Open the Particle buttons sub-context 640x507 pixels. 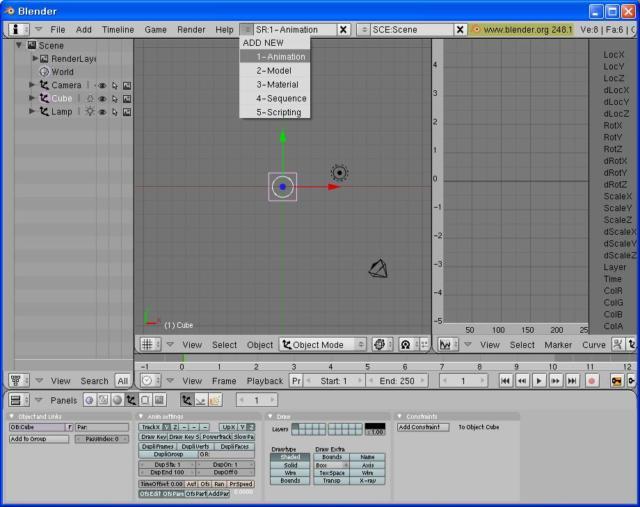215,400
